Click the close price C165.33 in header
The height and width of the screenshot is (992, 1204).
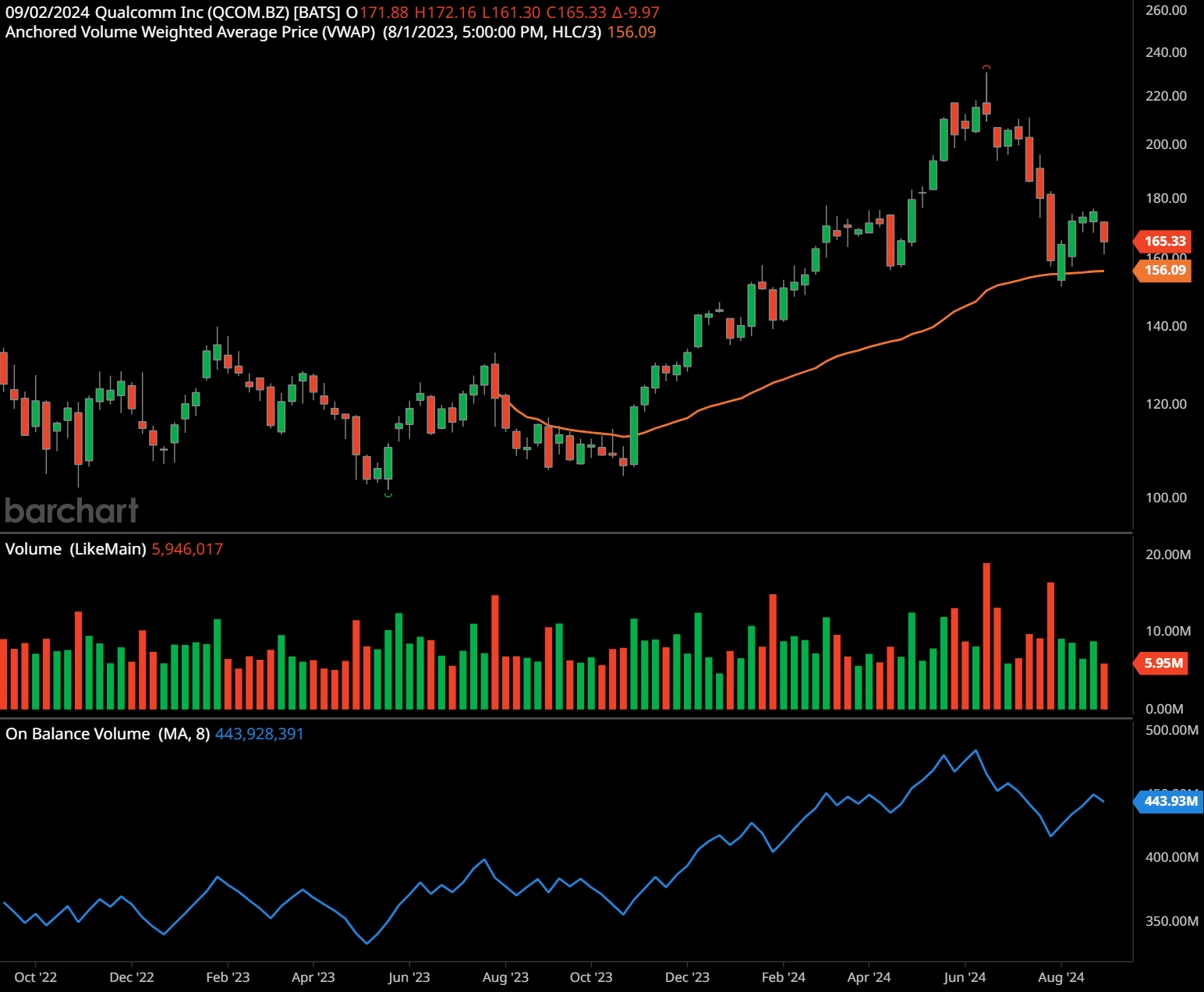click(576, 12)
